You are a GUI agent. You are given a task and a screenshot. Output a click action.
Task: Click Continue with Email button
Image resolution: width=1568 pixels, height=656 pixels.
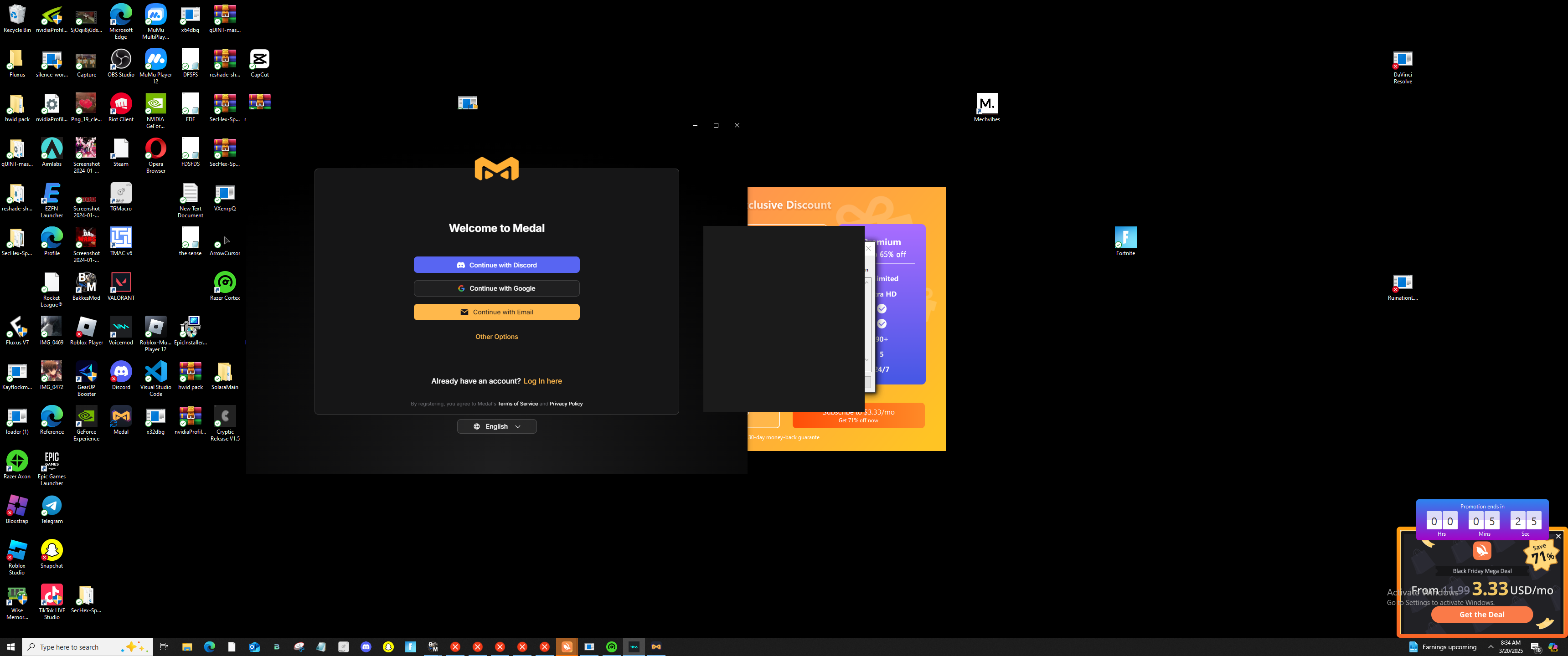(496, 312)
